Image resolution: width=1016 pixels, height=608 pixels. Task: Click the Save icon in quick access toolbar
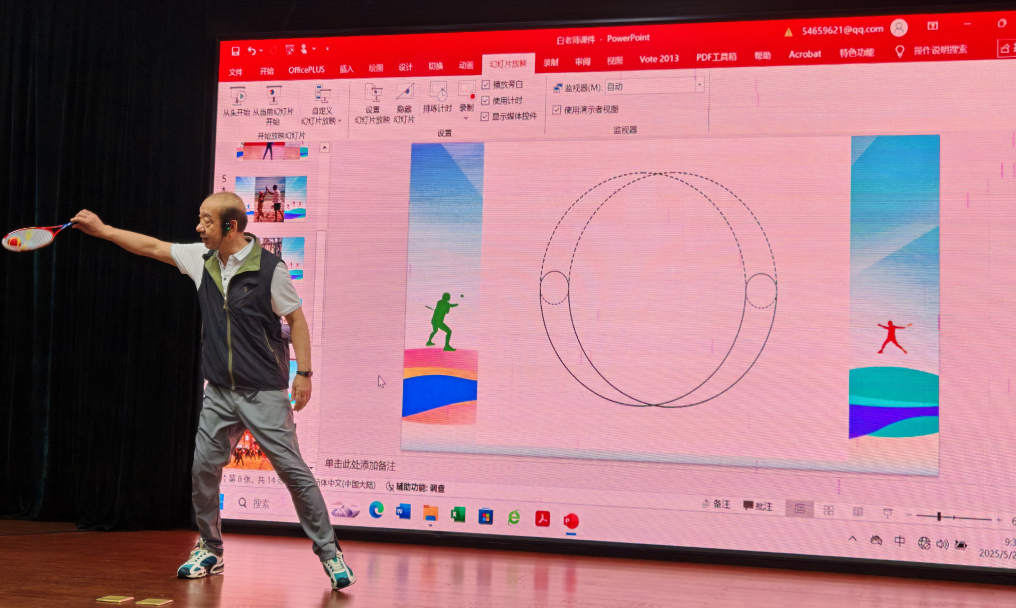pos(235,50)
